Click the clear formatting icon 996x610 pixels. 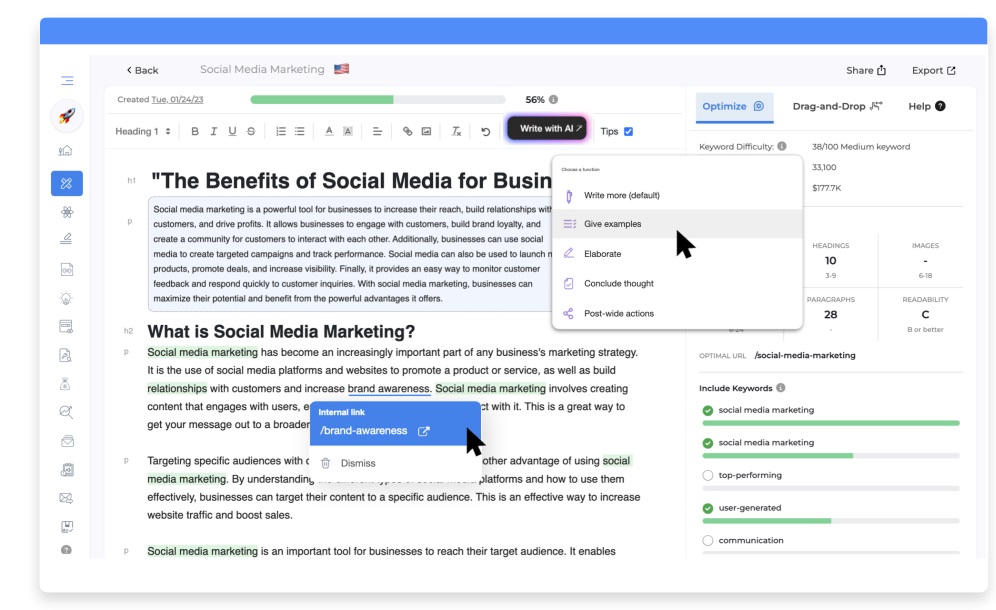[x=456, y=131]
